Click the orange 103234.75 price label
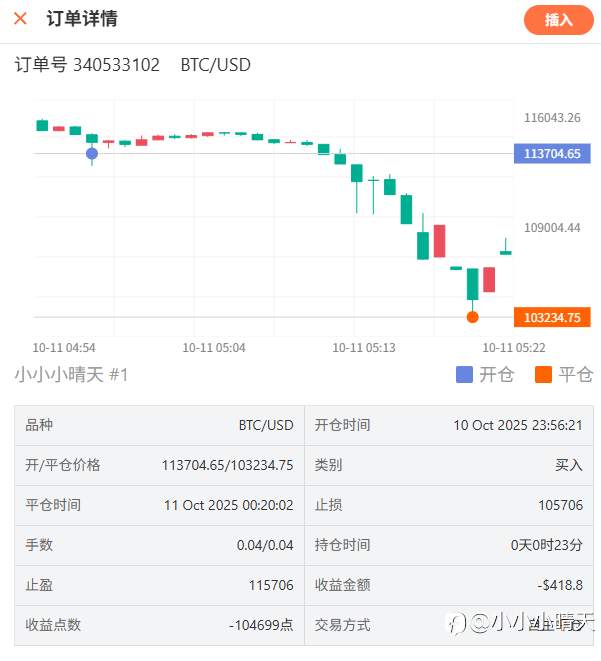This screenshot has width=601, height=661. pos(551,317)
